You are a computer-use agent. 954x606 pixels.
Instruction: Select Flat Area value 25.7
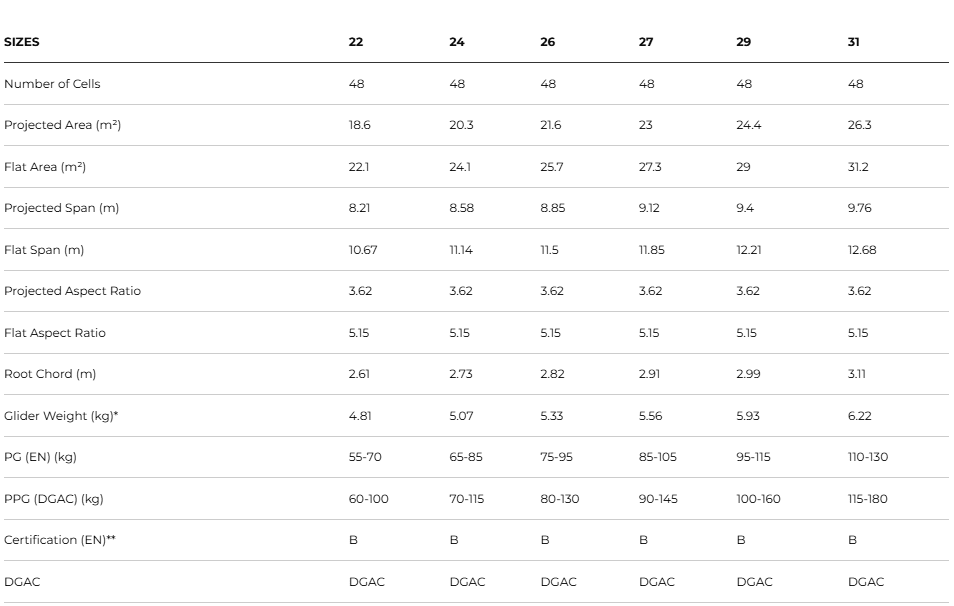pyautogui.click(x=552, y=167)
